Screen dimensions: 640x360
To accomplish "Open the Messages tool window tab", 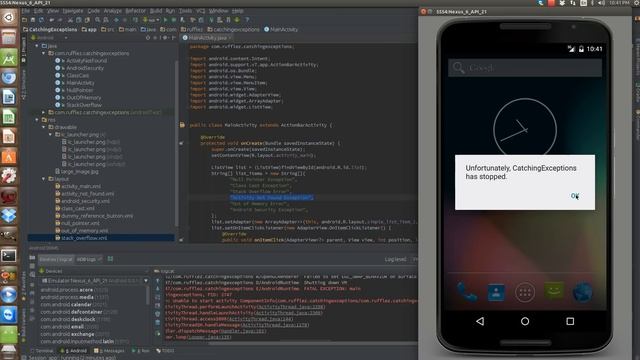I will [109, 351].
